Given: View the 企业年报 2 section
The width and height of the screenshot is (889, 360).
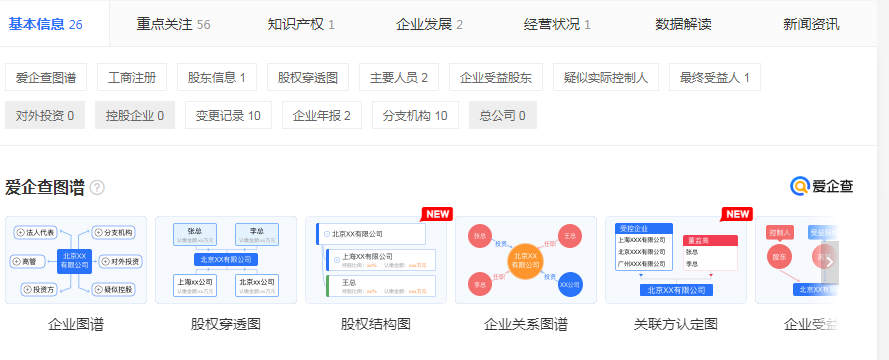Looking at the screenshot, I should (321, 116).
